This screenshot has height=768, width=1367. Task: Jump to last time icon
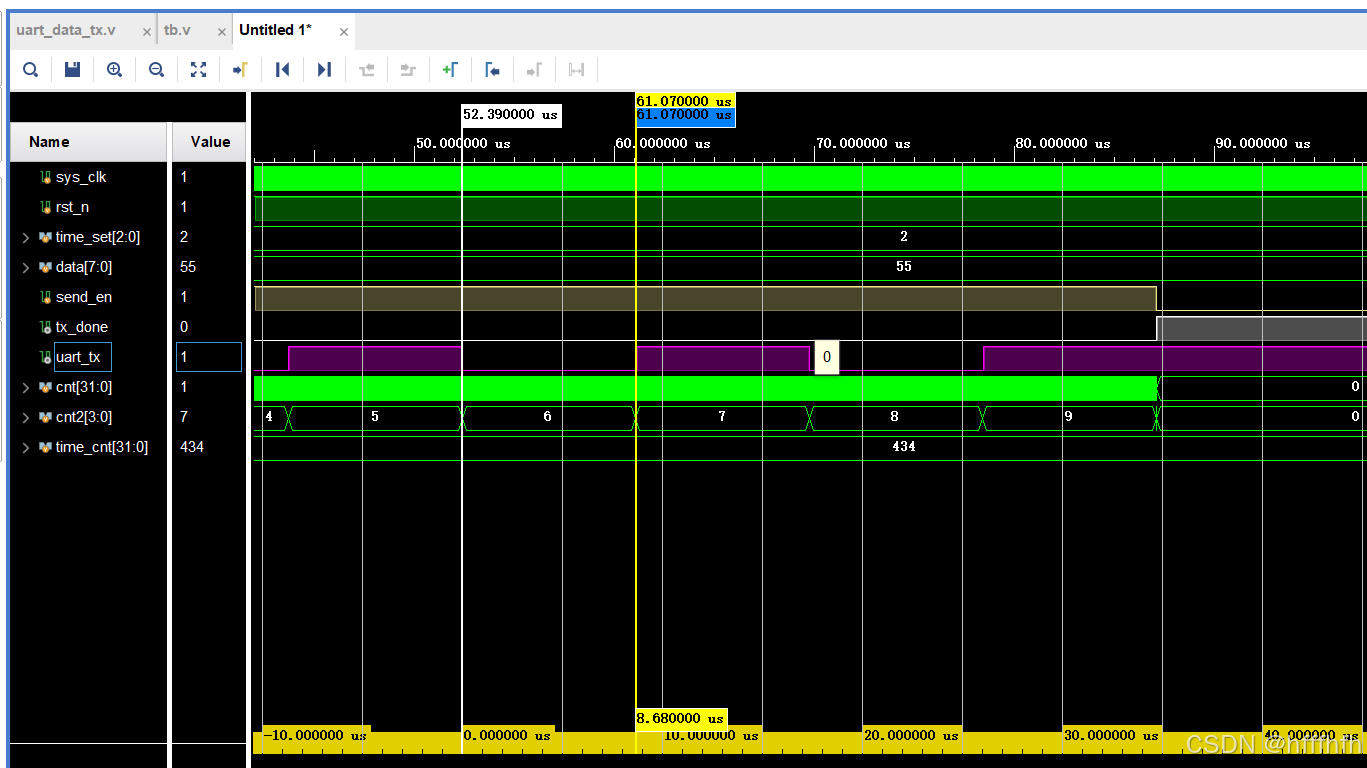click(x=324, y=69)
